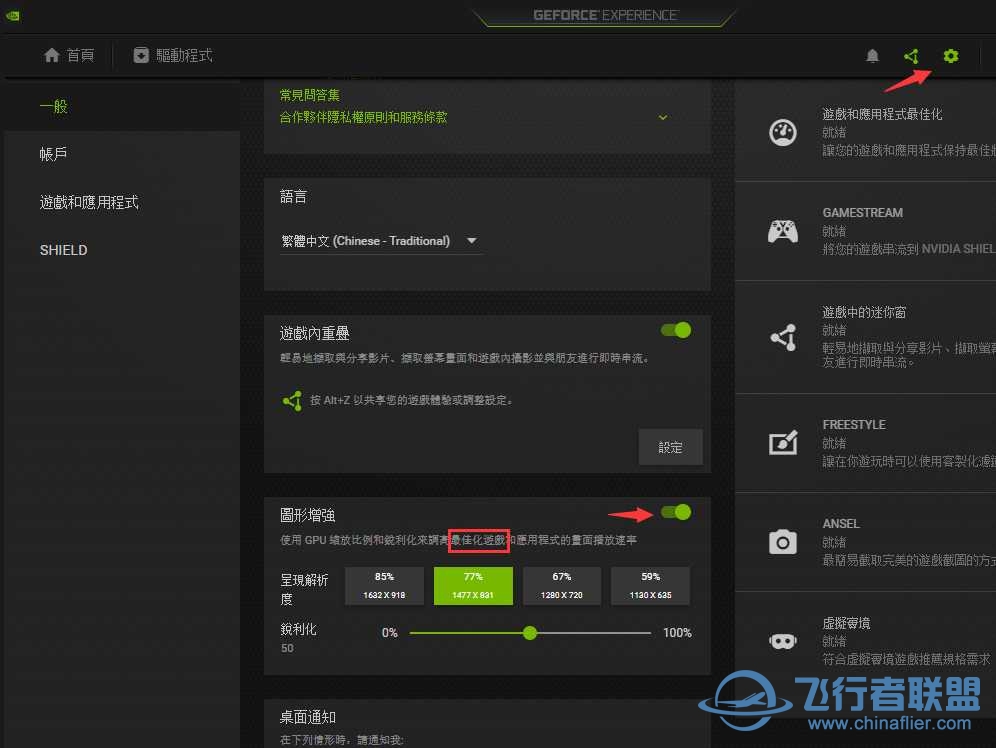Toggle the 遊戲內重疊 in-game overlay switch
The image size is (996, 748).
tap(676, 330)
